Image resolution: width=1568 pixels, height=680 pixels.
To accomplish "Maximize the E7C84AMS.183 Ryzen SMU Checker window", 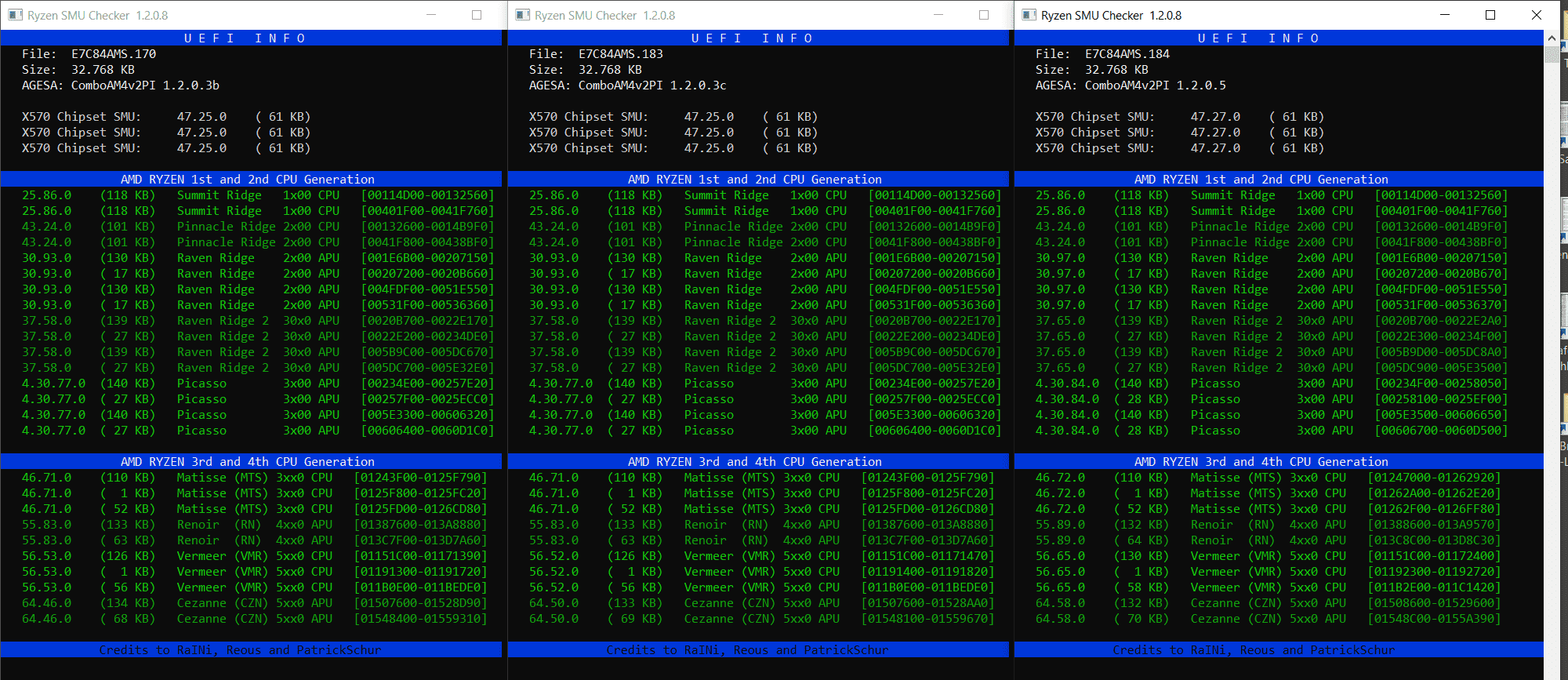I will coord(984,15).
